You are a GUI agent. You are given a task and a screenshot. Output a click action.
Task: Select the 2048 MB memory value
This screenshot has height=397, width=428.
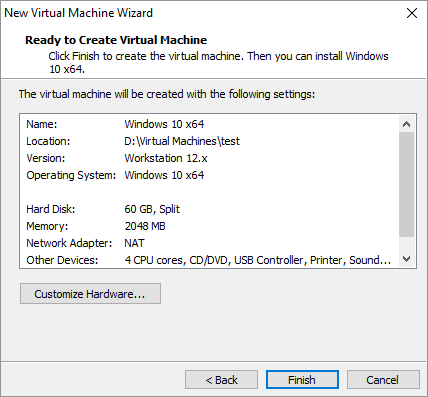pos(145,226)
